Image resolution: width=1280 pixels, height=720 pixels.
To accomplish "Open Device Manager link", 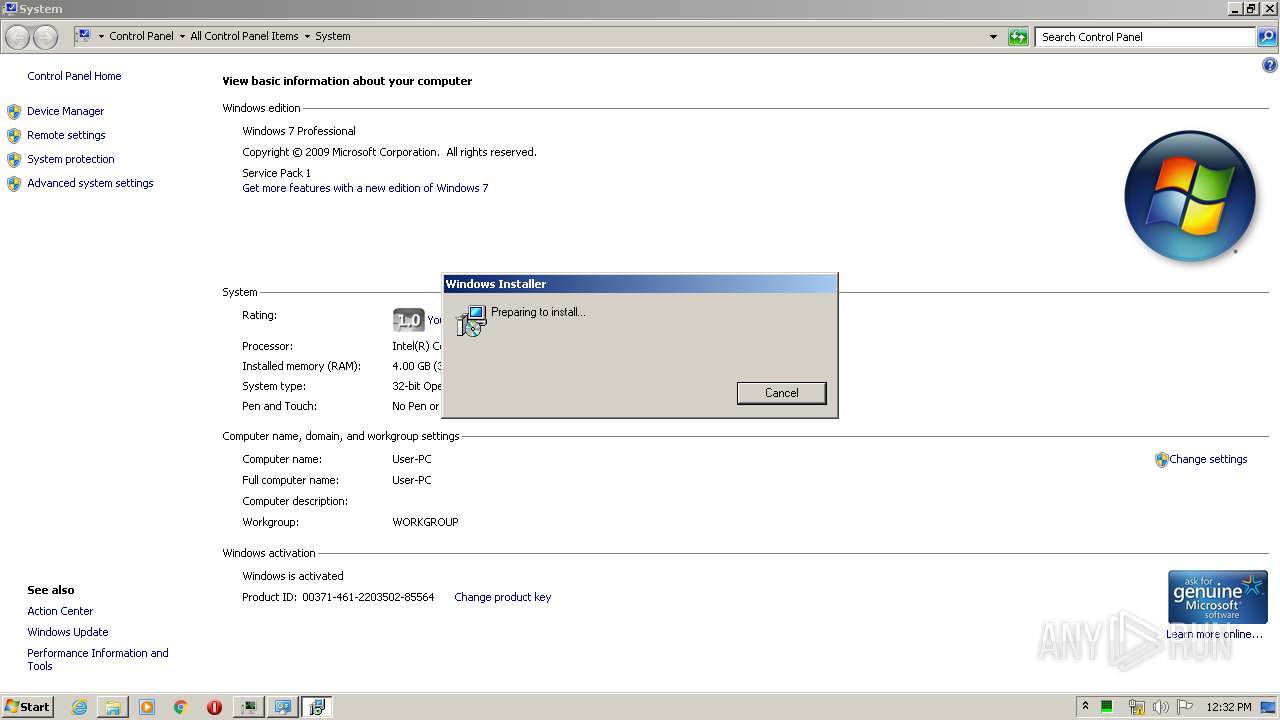I will coord(65,111).
